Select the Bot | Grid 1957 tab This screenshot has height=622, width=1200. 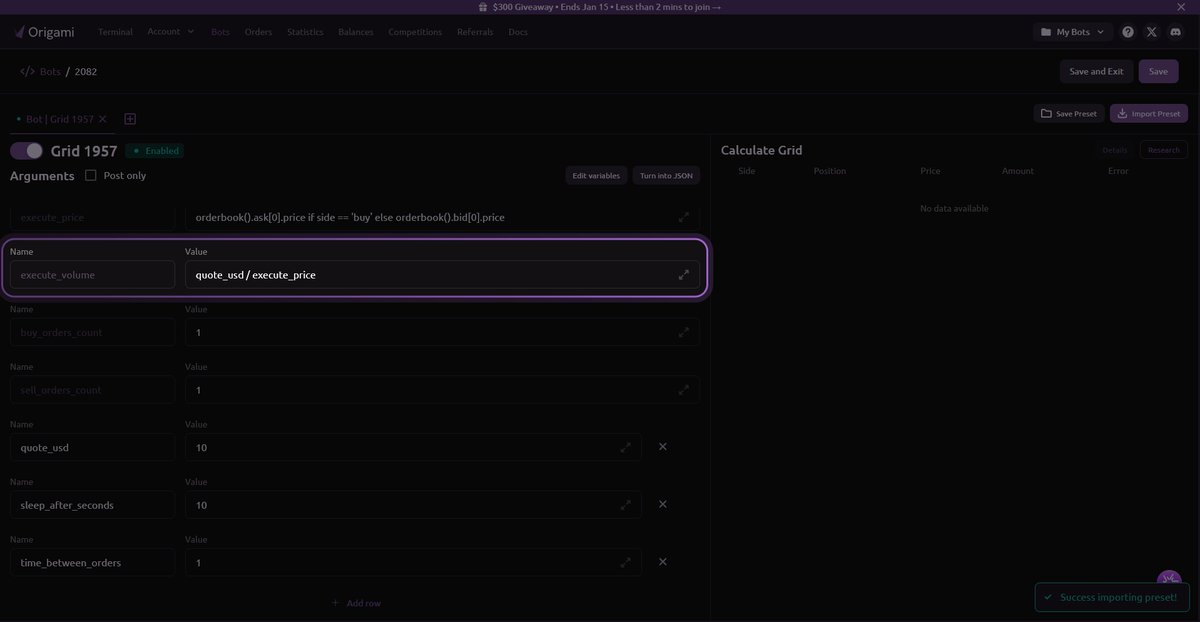[x=59, y=119]
